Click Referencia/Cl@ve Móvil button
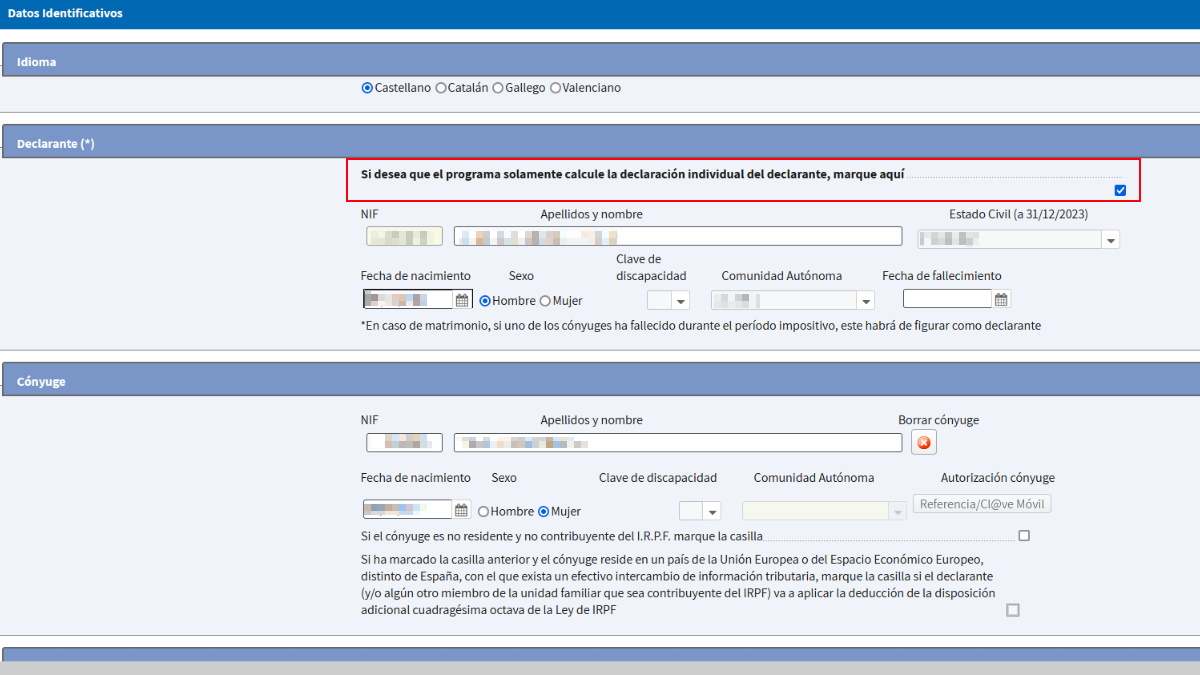 982,504
